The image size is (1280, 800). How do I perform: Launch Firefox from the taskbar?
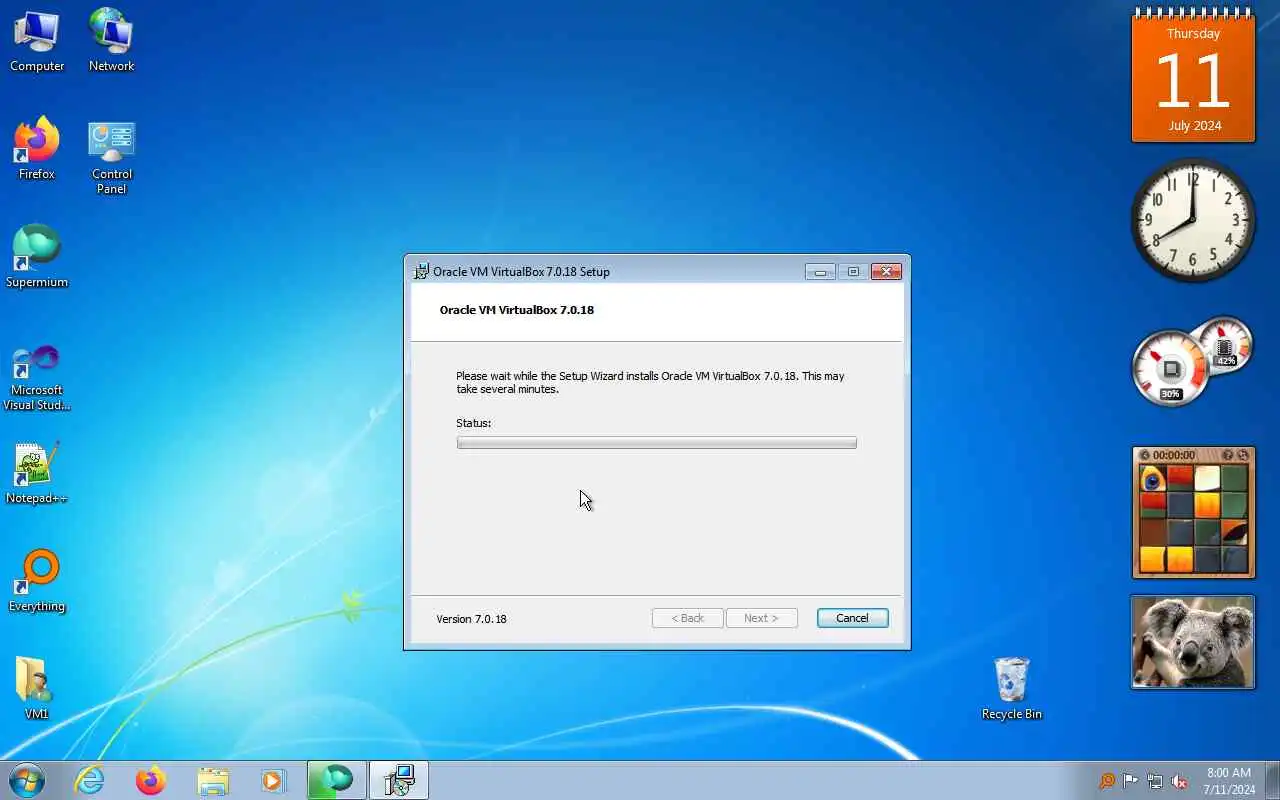click(151, 780)
